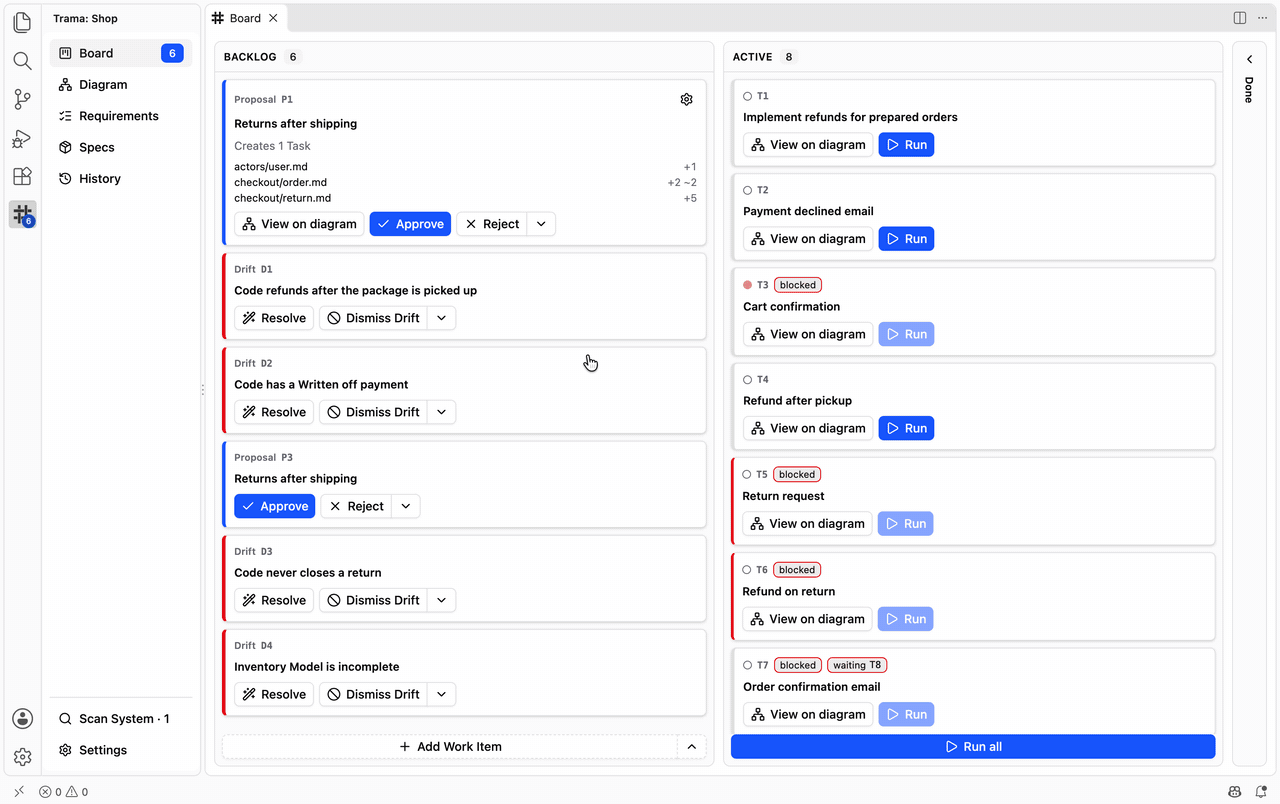Expand chevron beside Add Work Item
The image size is (1280, 804).
[692, 747]
